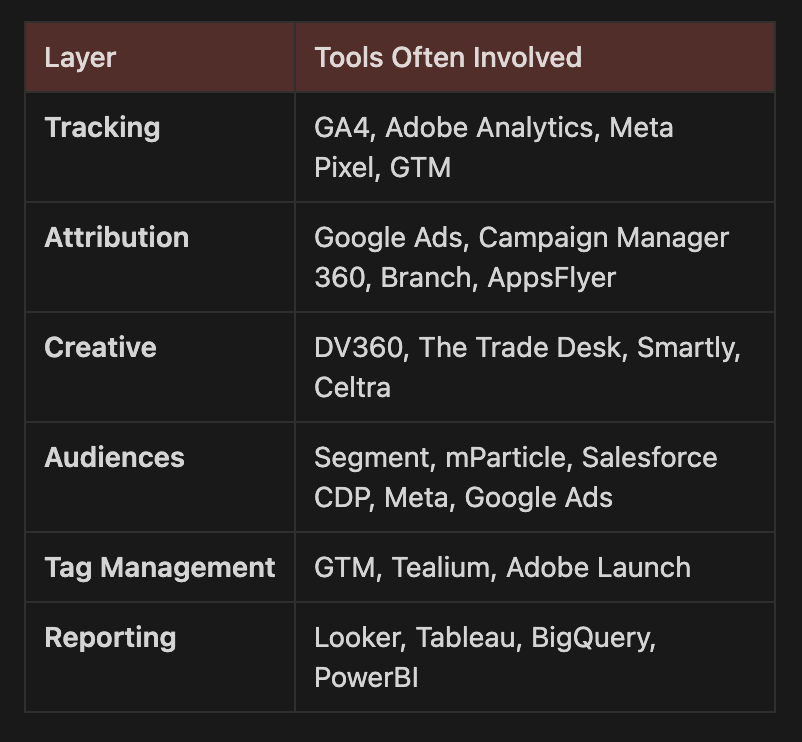Select the 'Attribution' row label
802x742 pixels.
117,237
